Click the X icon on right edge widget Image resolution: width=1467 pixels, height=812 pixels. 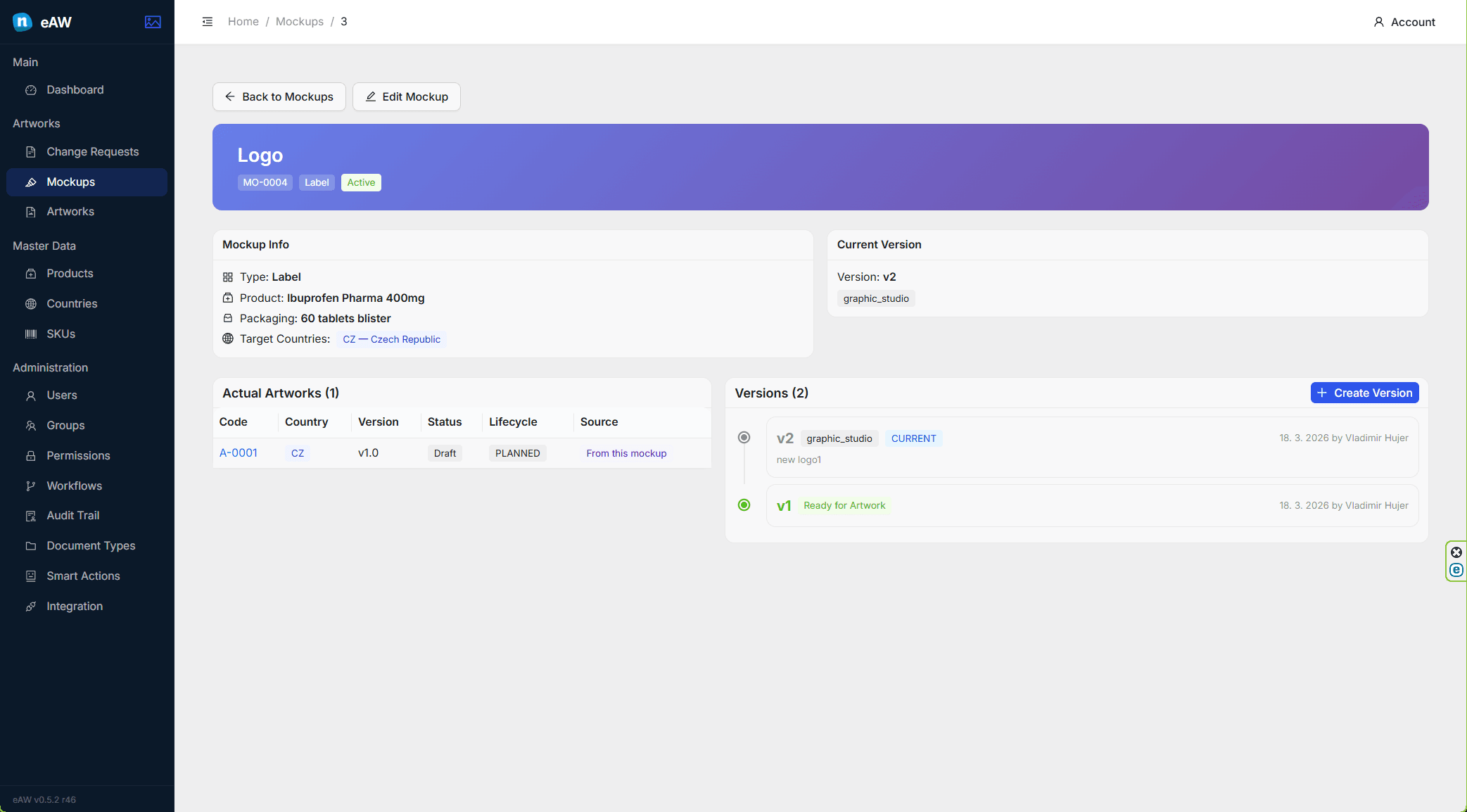point(1456,552)
